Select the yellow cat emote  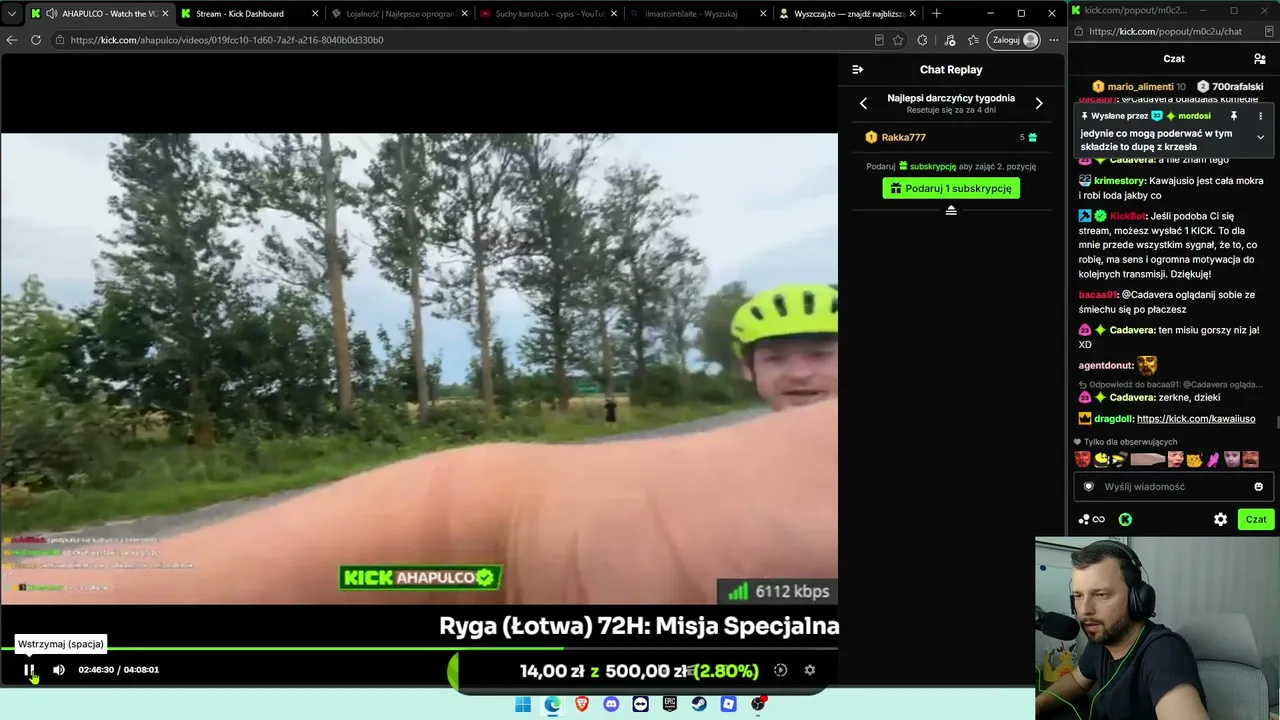click(x=1194, y=460)
